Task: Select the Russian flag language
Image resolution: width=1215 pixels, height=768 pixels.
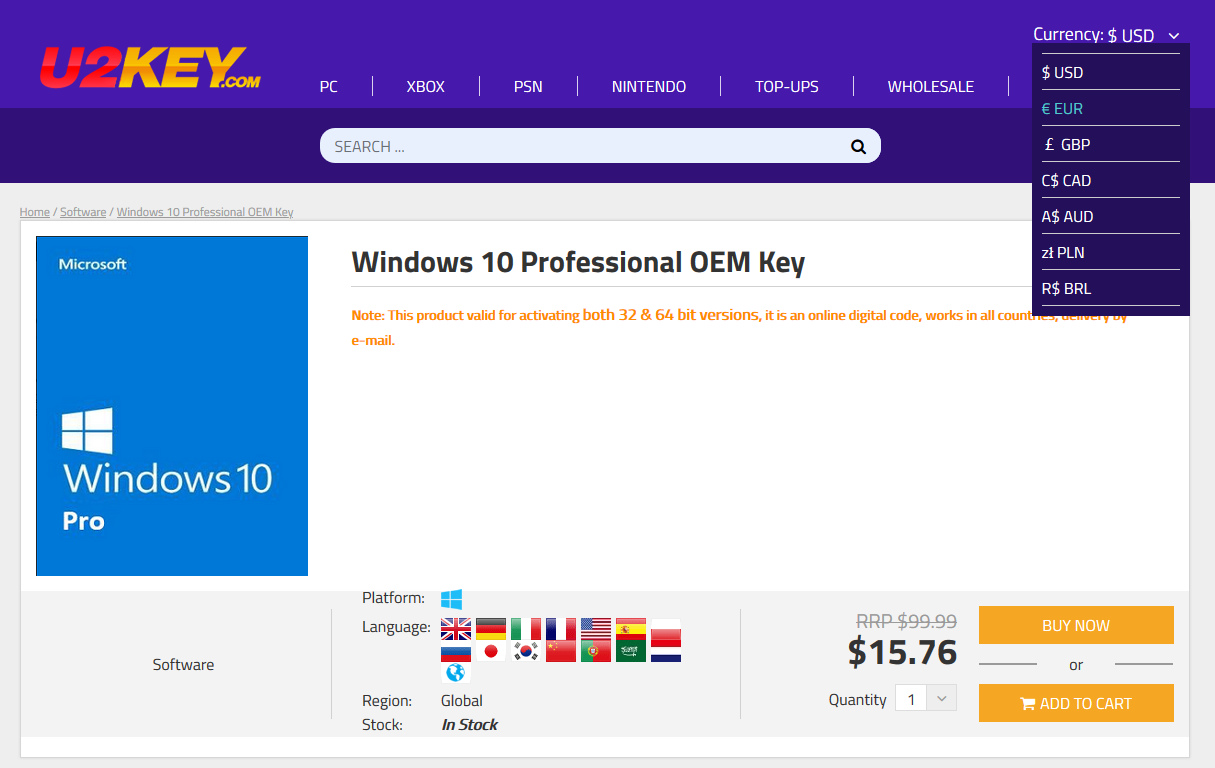Action: click(456, 651)
